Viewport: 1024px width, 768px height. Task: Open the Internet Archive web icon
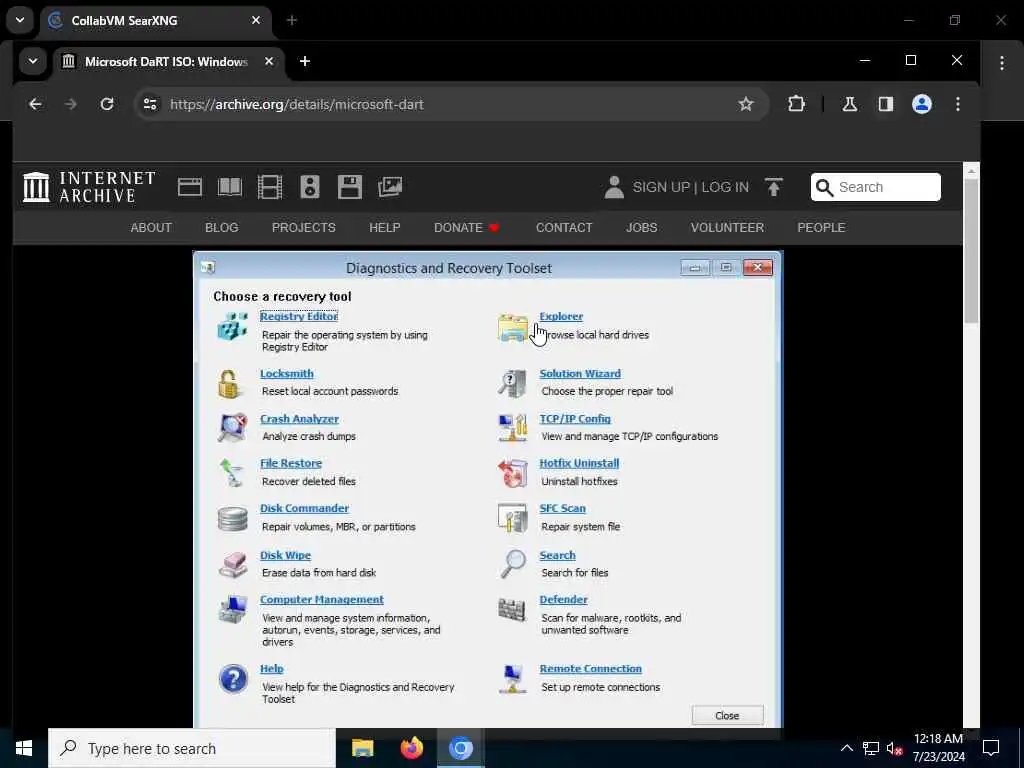point(189,187)
